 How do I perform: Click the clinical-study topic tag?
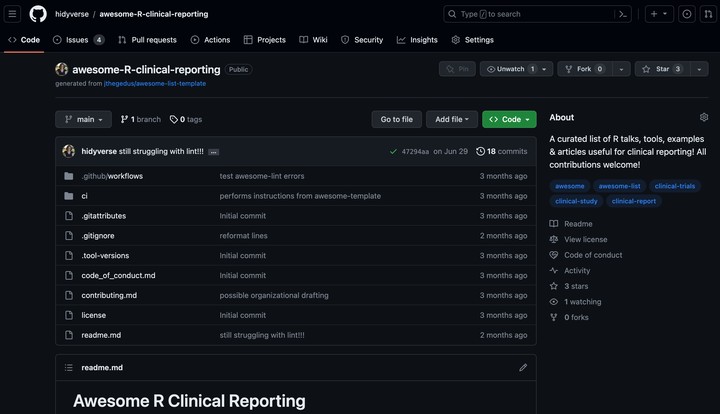pyautogui.click(x=576, y=201)
